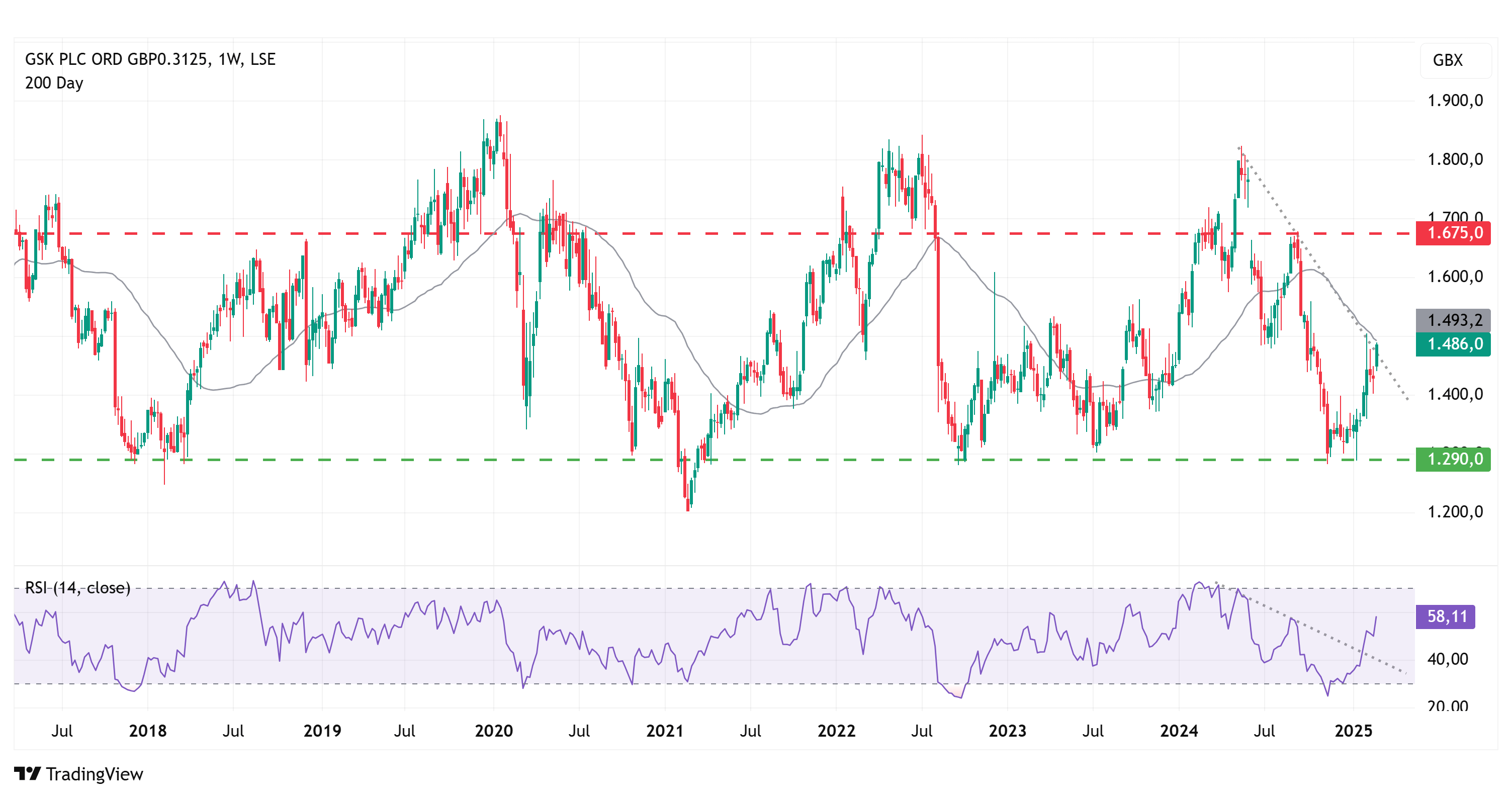Click the 1.486,0 current price label
Viewport: 1512px width, 798px height.
tap(1453, 344)
